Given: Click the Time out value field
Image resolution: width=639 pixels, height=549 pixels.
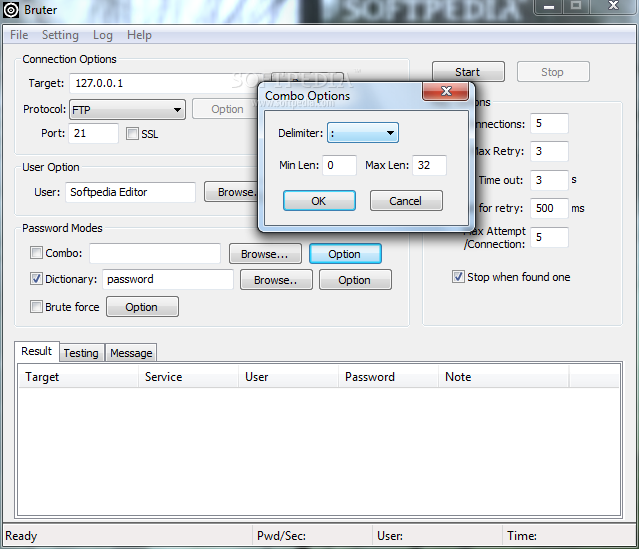Looking at the screenshot, I should coord(549,180).
